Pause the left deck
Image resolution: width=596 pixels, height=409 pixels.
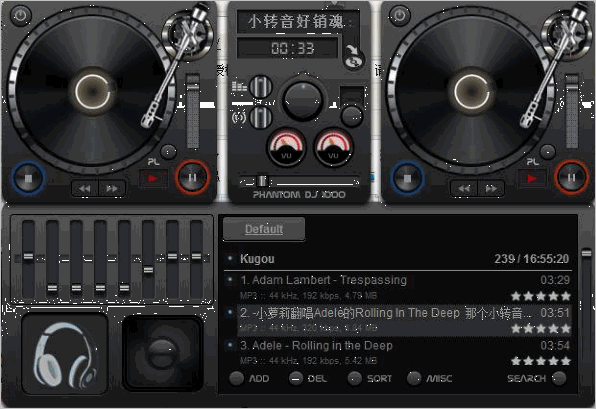pyautogui.click(x=192, y=177)
